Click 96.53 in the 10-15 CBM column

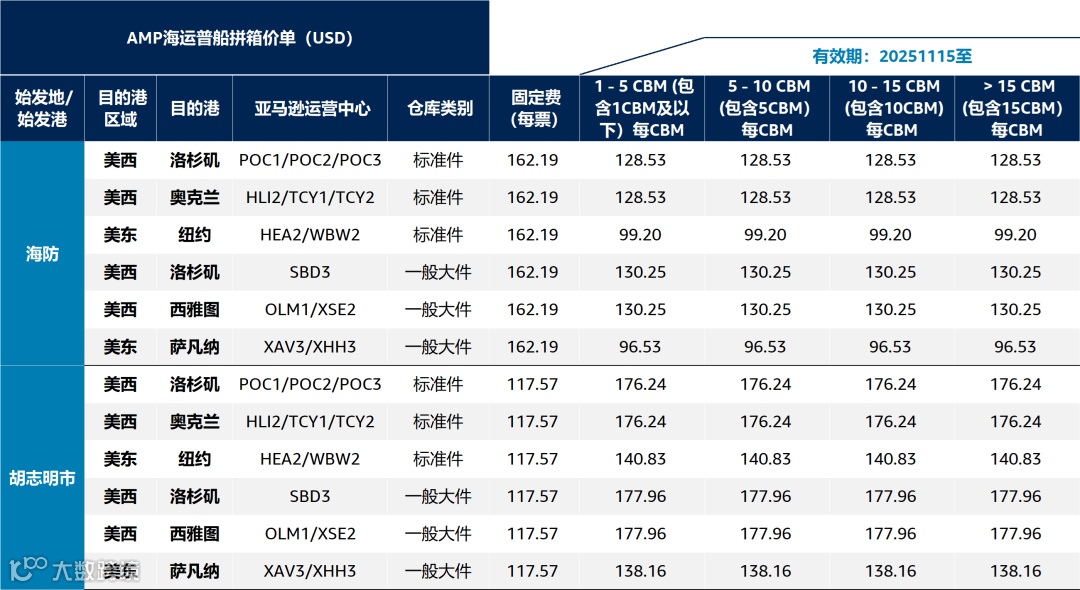coord(891,347)
